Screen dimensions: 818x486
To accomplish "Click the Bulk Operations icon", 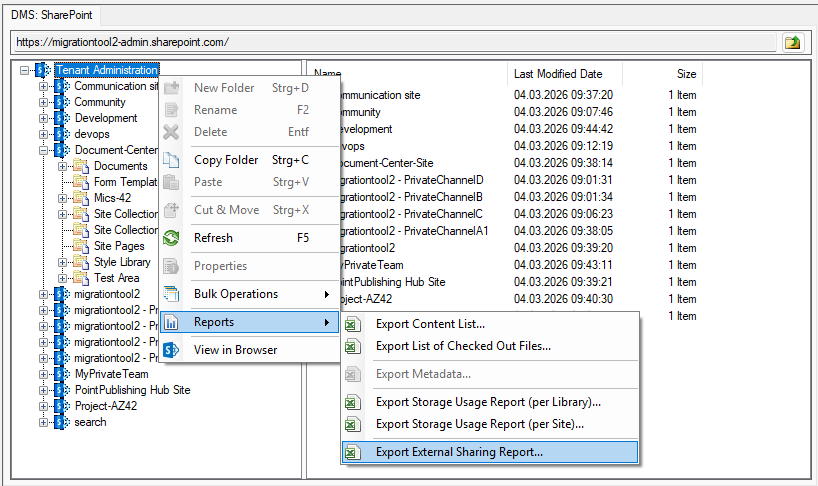I will tap(171, 294).
